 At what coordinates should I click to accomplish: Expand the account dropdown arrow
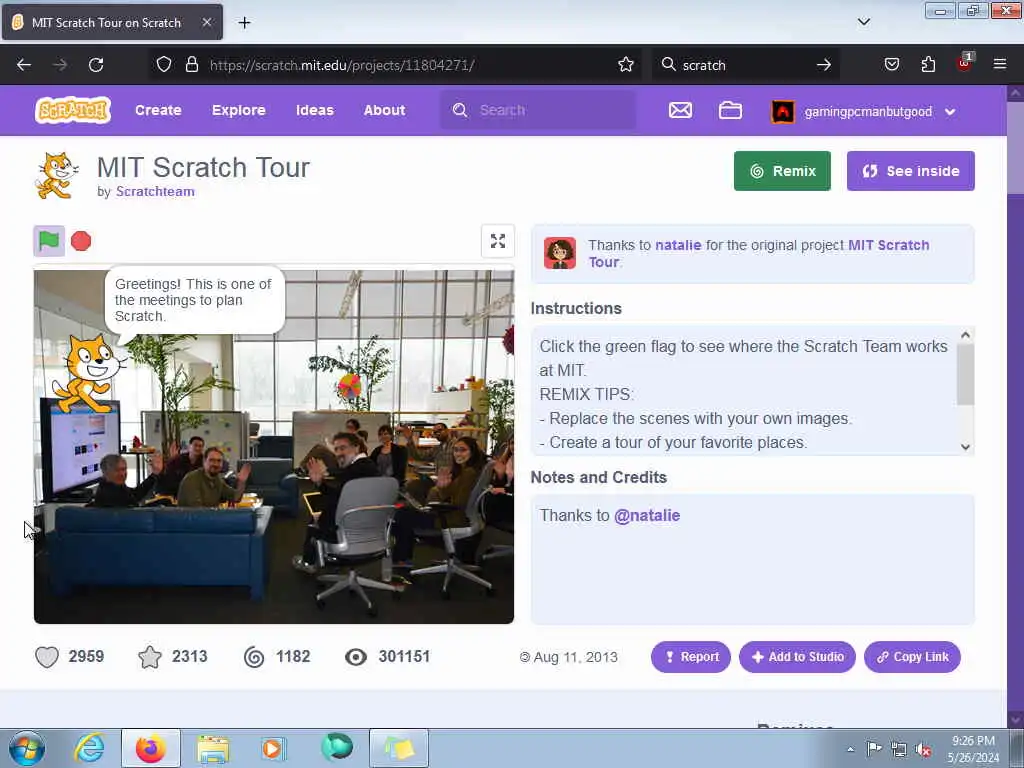950,112
